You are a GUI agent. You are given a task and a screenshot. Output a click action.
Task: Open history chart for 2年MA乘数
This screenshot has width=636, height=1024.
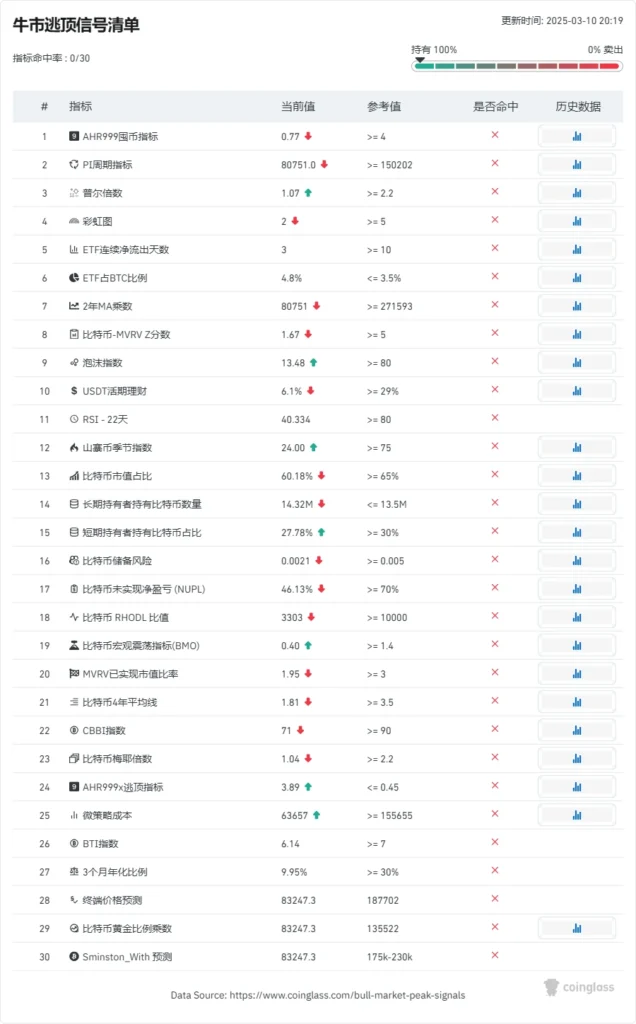pyautogui.click(x=577, y=306)
